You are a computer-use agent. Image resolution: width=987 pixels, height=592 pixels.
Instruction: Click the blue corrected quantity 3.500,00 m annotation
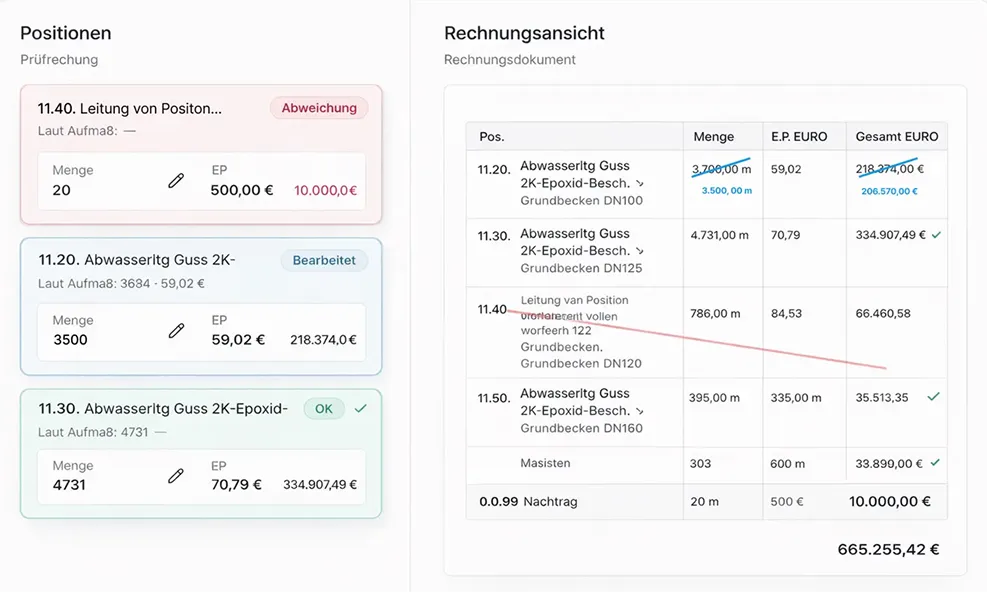[x=726, y=190]
